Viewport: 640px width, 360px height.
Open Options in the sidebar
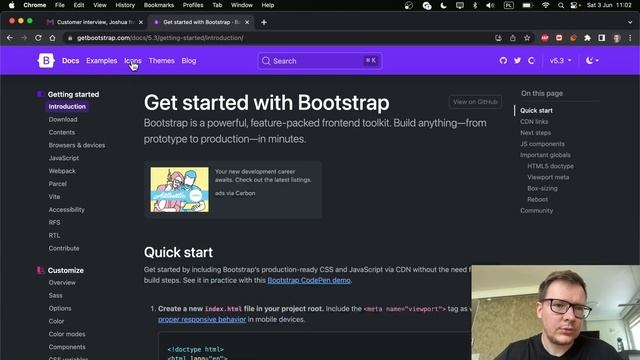point(60,308)
